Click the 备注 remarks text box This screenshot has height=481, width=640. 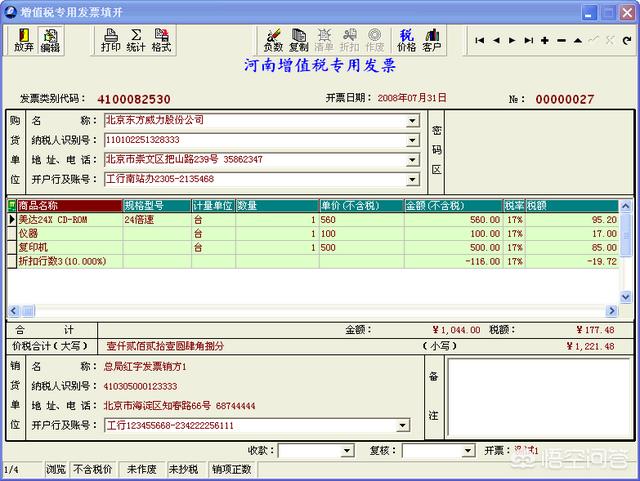[x=538, y=397]
